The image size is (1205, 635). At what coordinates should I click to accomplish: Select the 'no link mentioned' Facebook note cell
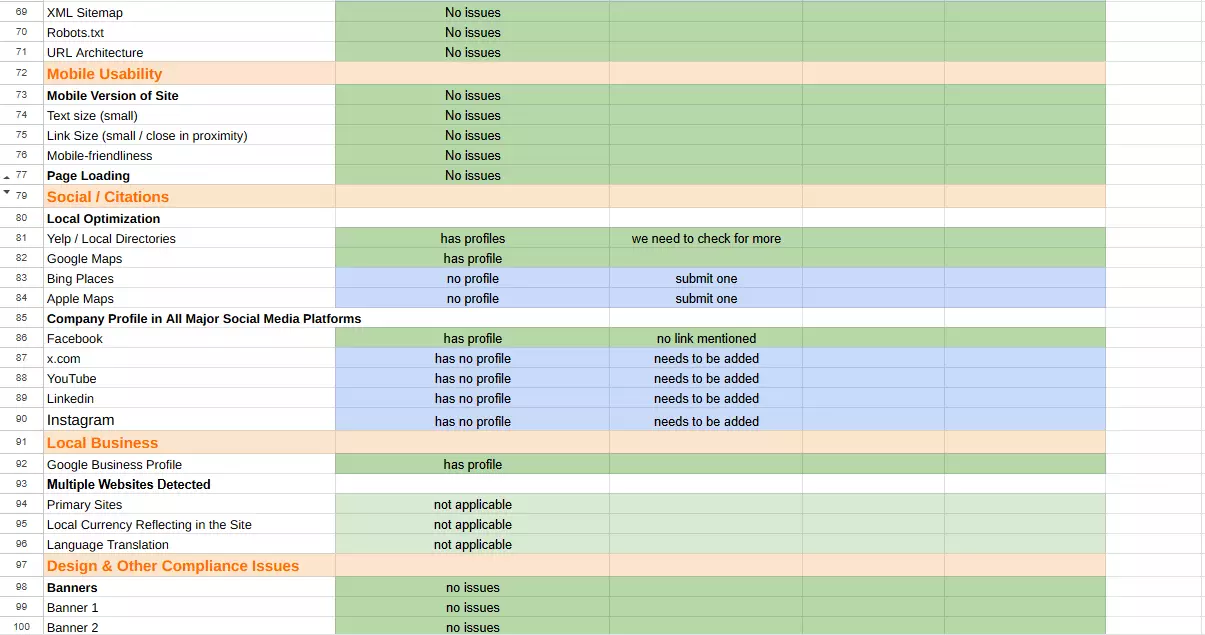click(706, 339)
